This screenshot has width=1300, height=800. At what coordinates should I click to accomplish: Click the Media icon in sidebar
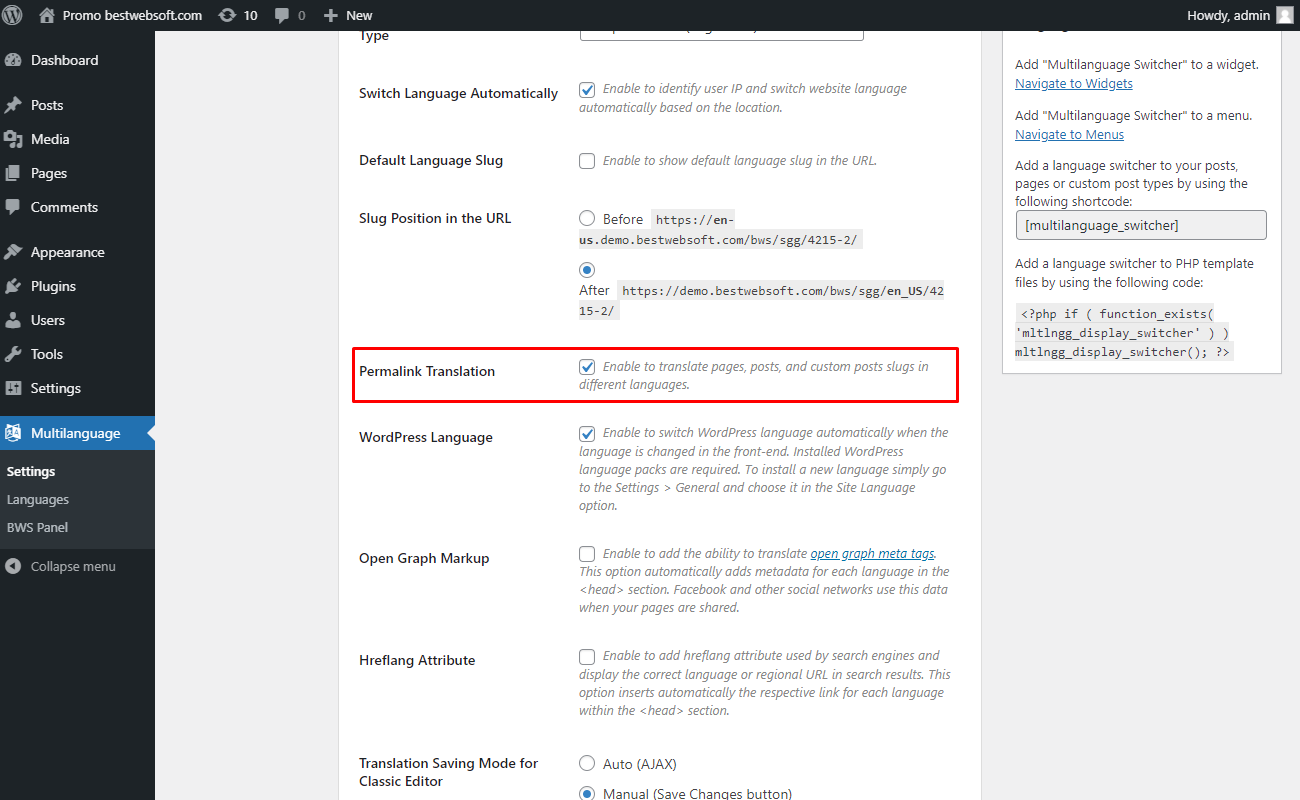coord(13,139)
